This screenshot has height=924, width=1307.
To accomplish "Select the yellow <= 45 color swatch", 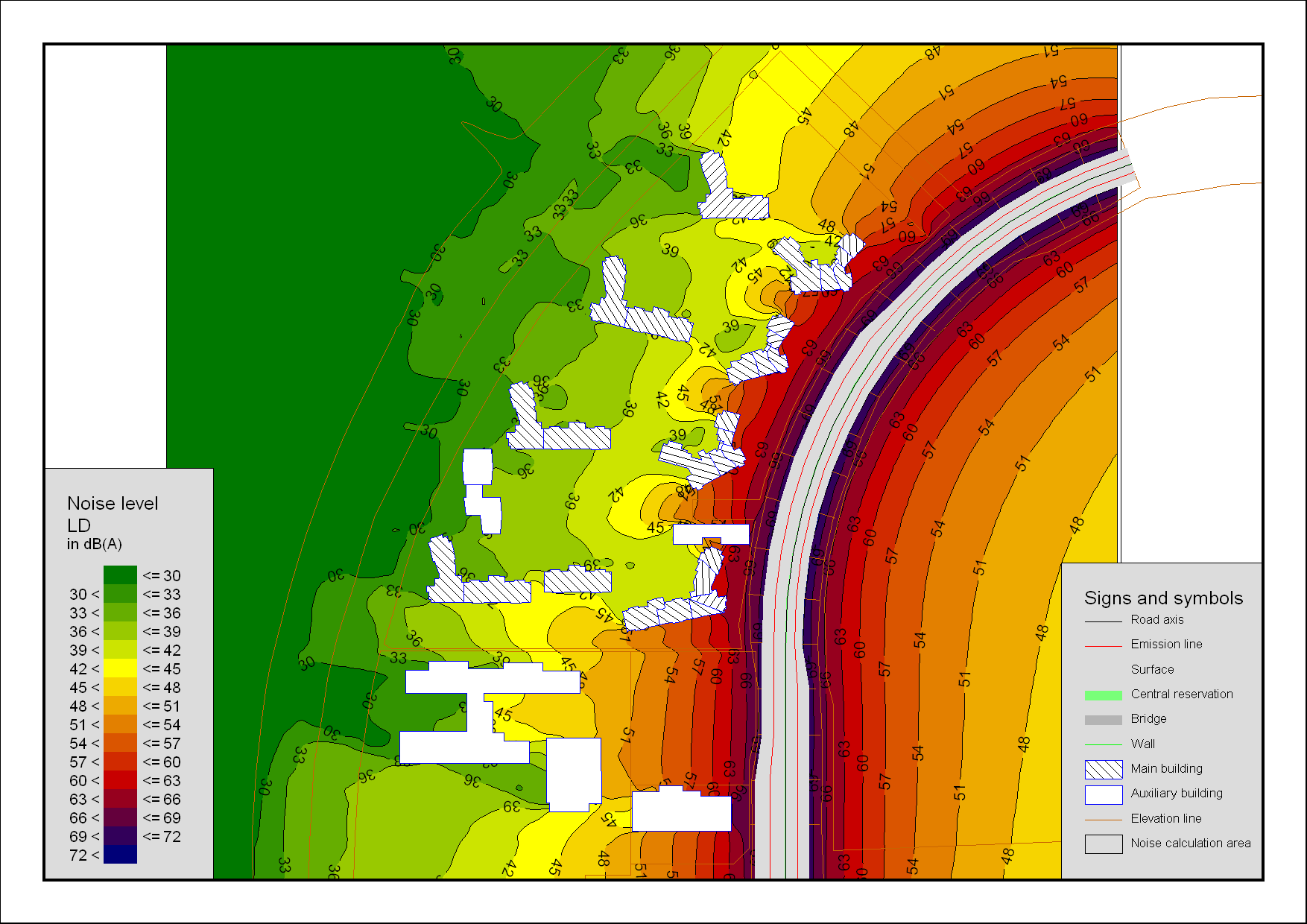I will tap(120, 668).
